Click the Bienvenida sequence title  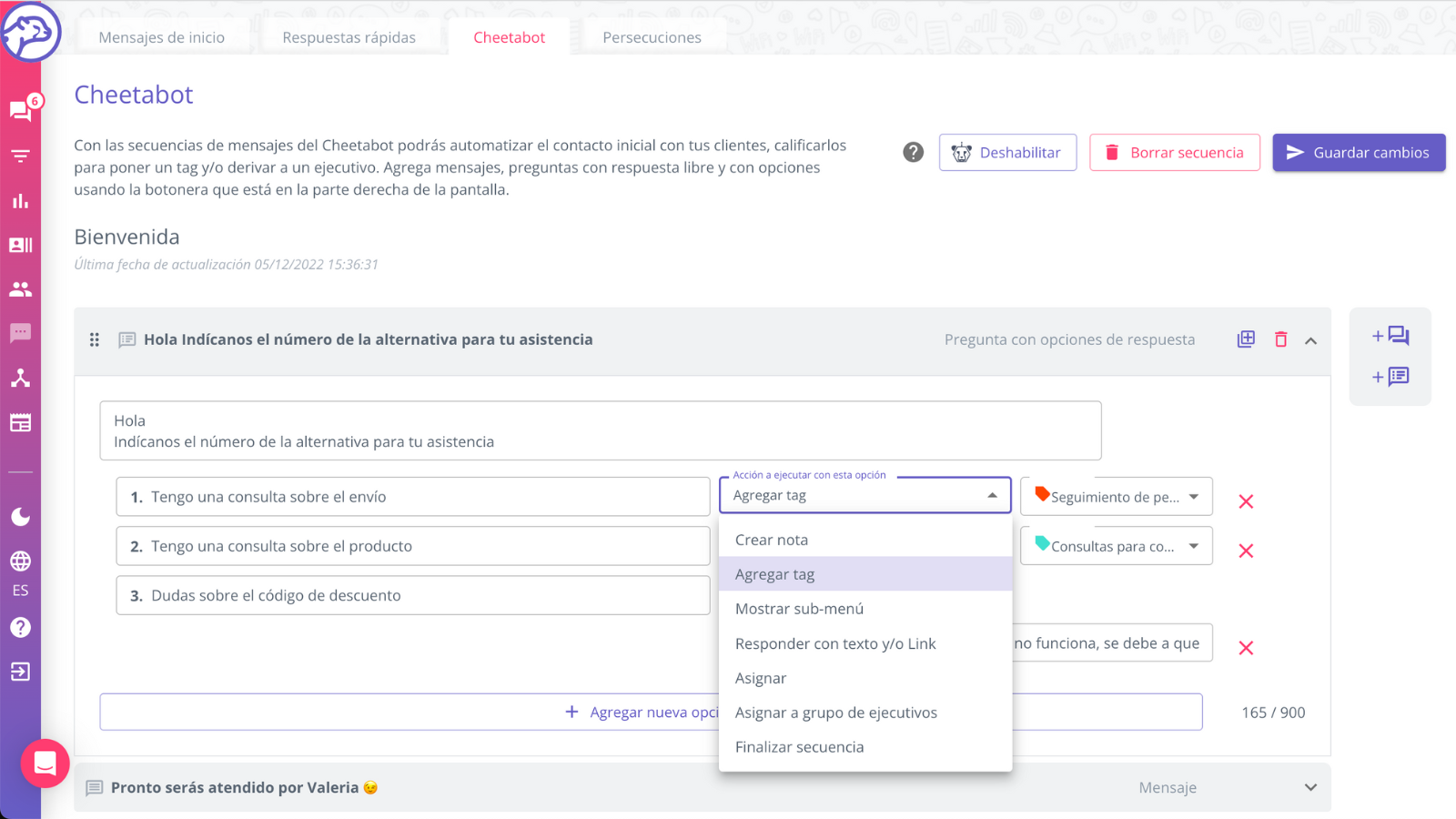pyautogui.click(x=127, y=237)
